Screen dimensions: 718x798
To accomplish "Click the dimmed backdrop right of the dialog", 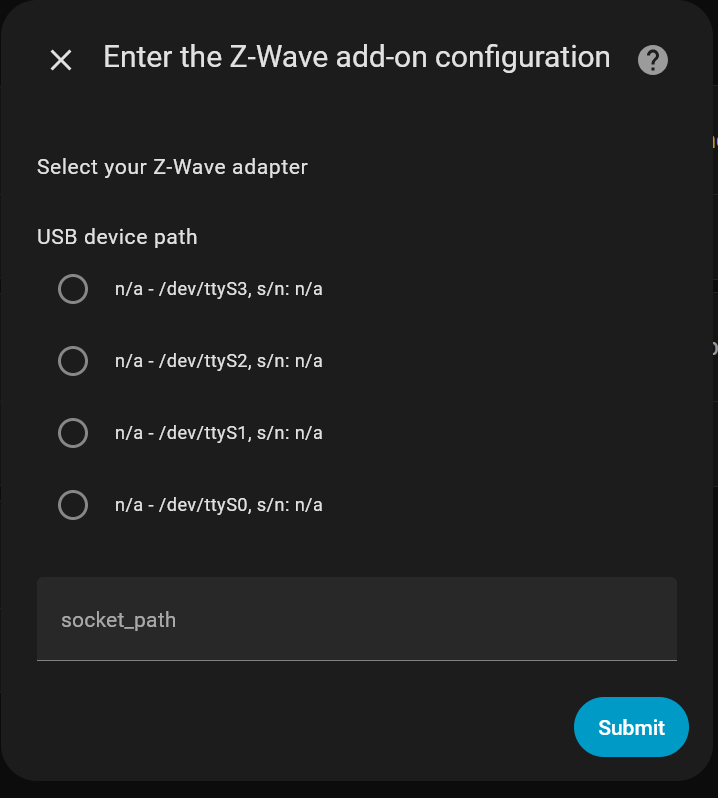I will (x=715, y=450).
